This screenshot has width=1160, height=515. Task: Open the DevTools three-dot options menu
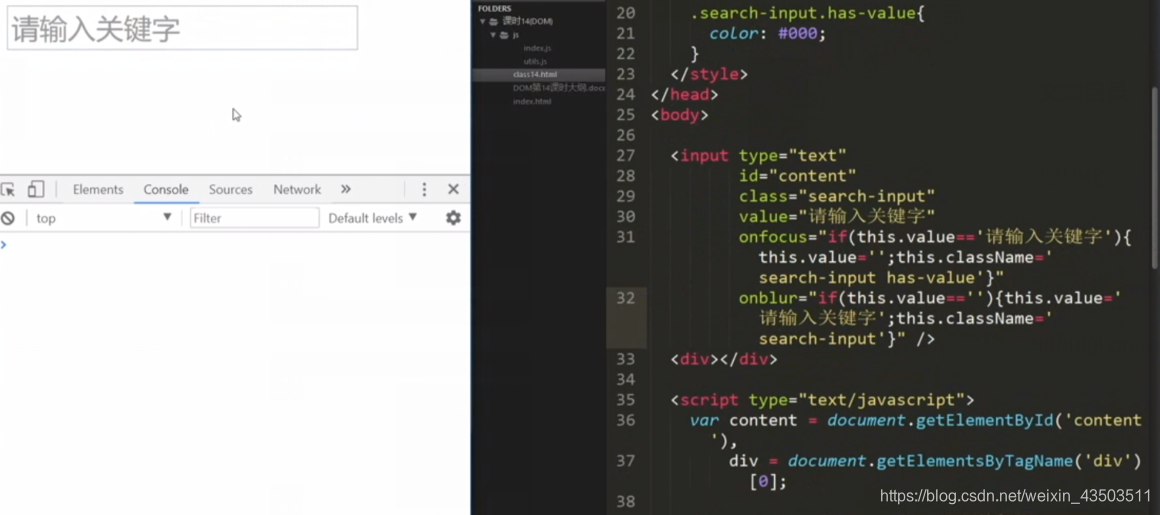[424, 189]
